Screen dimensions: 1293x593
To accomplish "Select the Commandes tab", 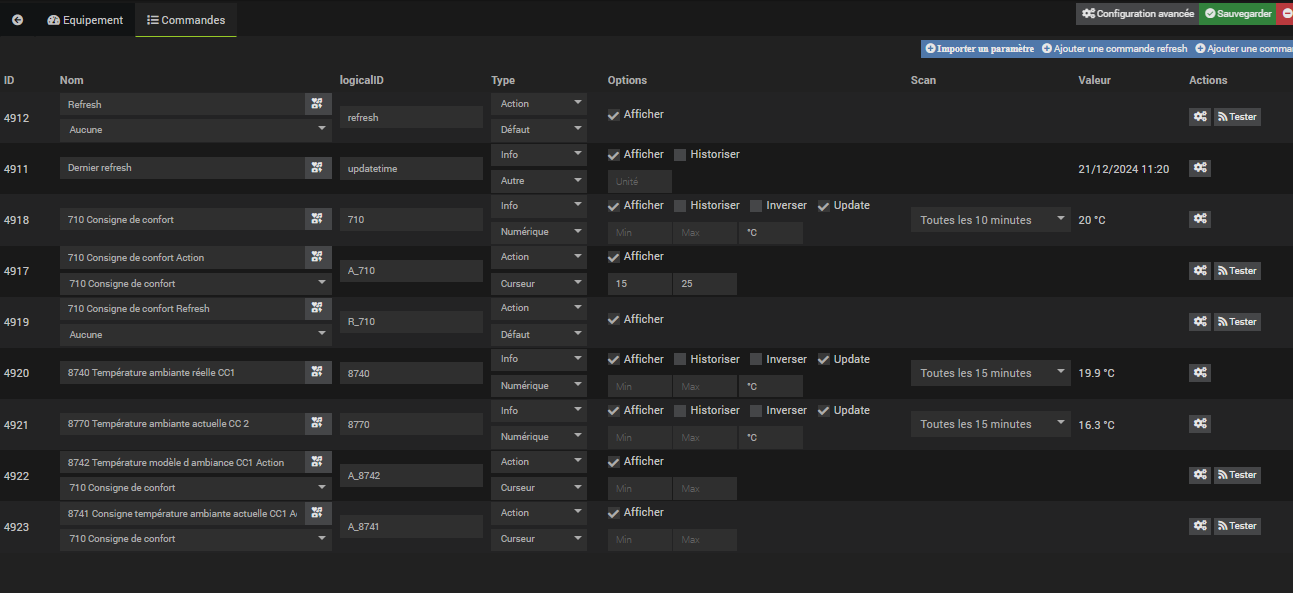I will coord(186,20).
